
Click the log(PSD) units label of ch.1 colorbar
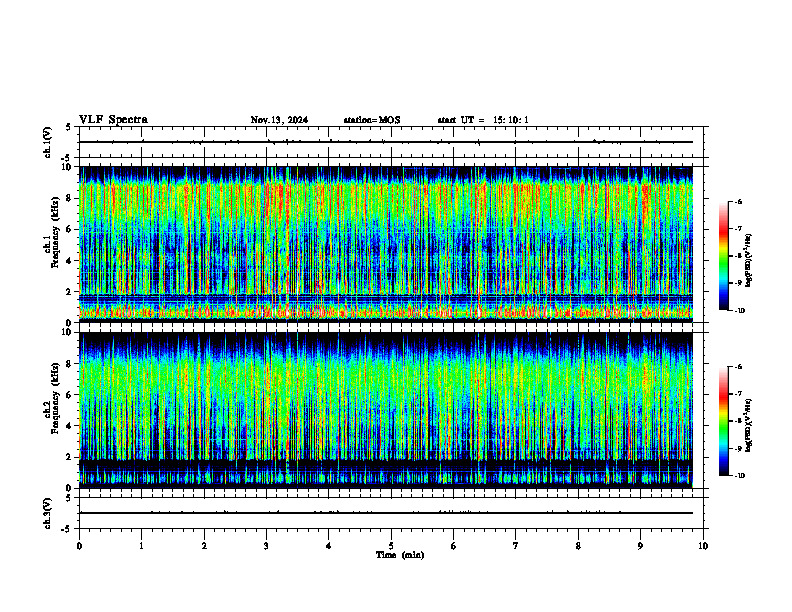point(749,261)
